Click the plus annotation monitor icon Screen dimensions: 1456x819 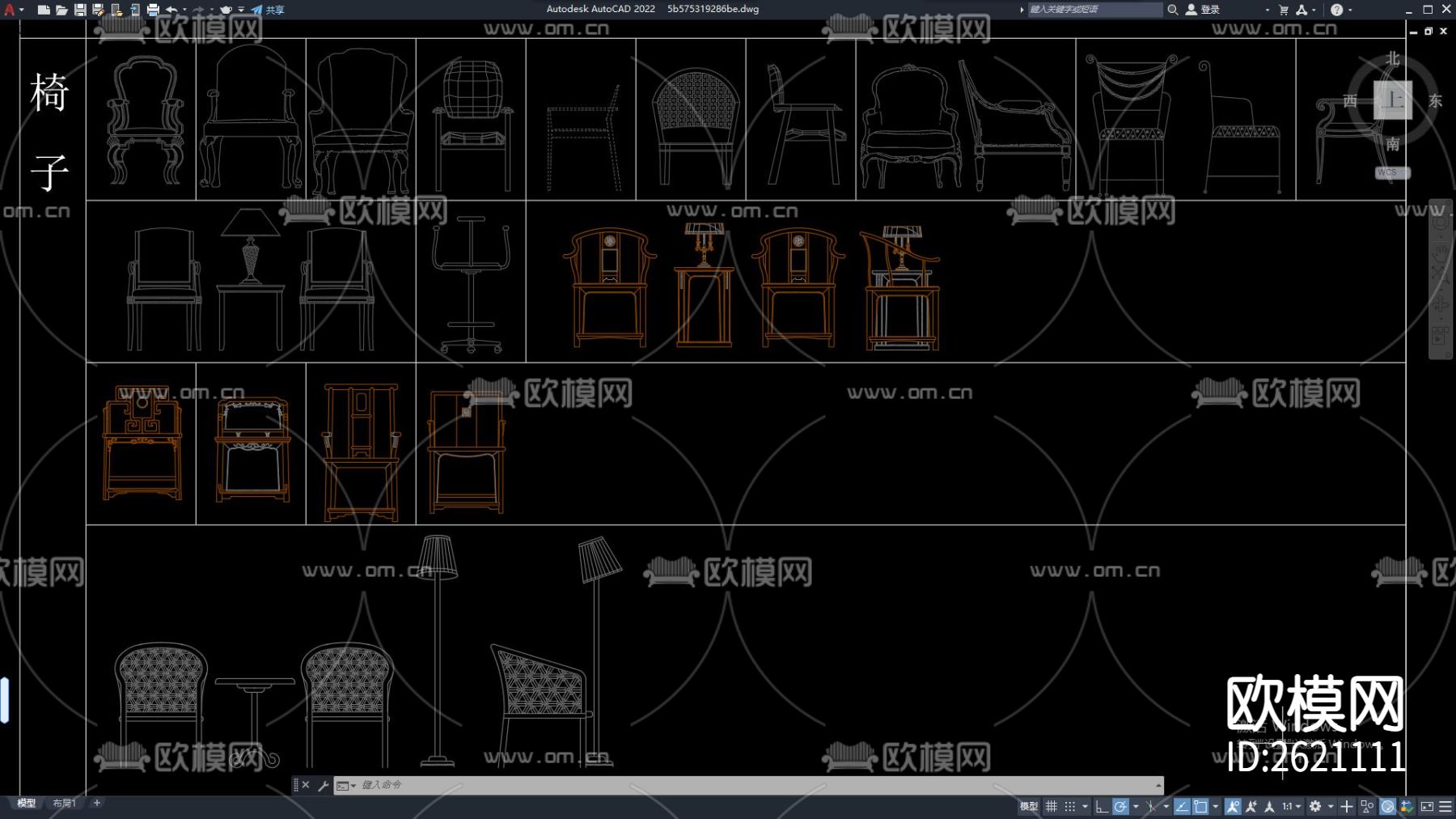point(1347,806)
